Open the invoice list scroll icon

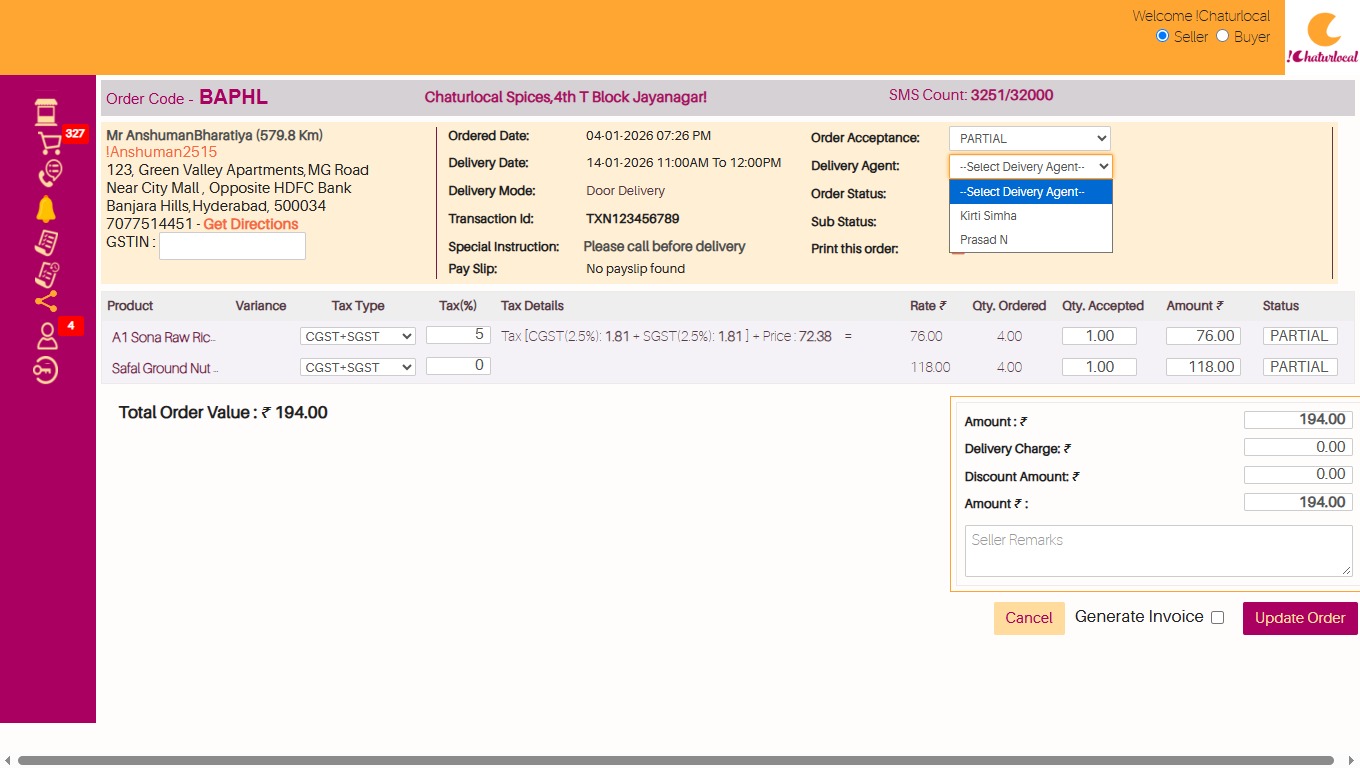pos(46,241)
